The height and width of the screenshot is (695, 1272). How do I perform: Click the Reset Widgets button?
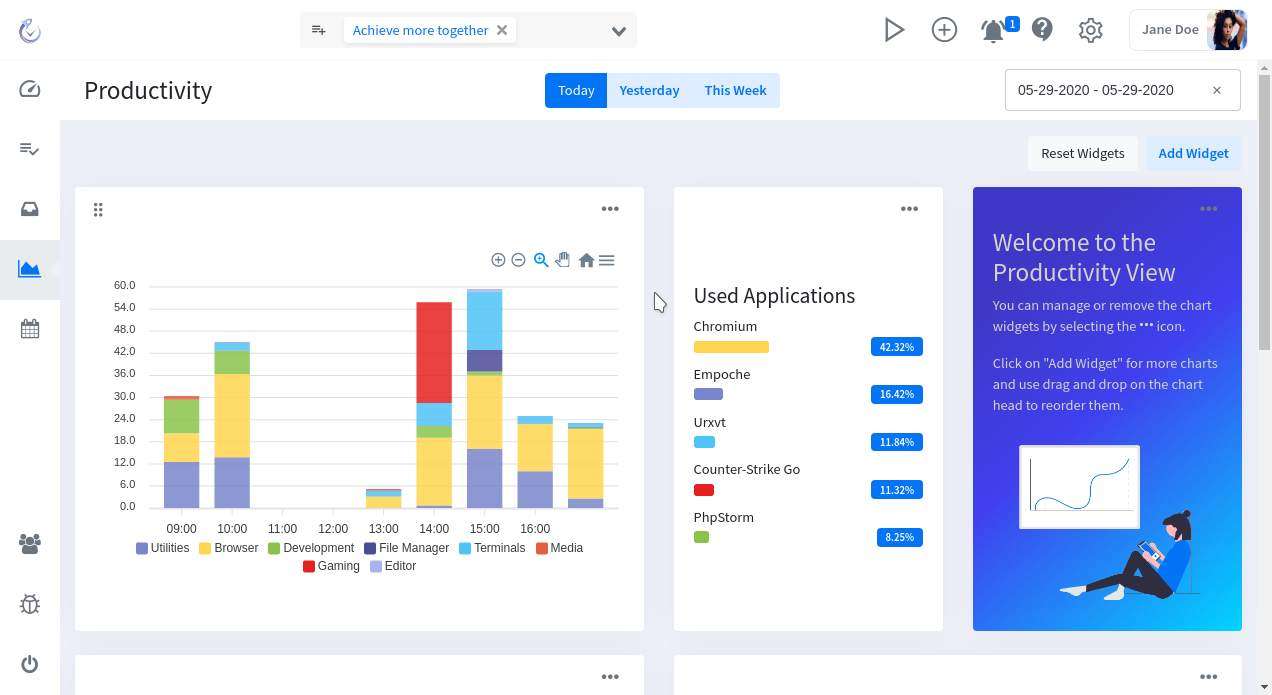click(1082, 153)
